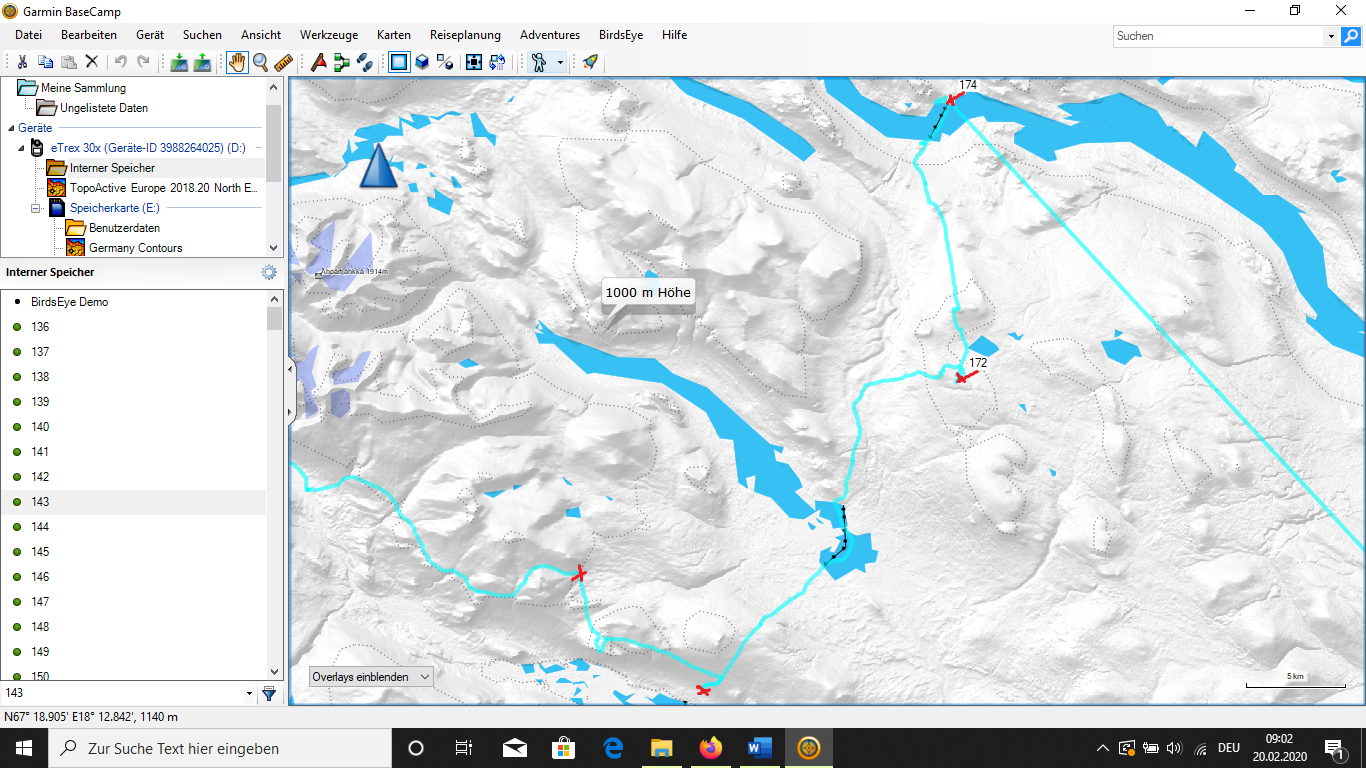Switch to 3D map view icon

[422, 62]
